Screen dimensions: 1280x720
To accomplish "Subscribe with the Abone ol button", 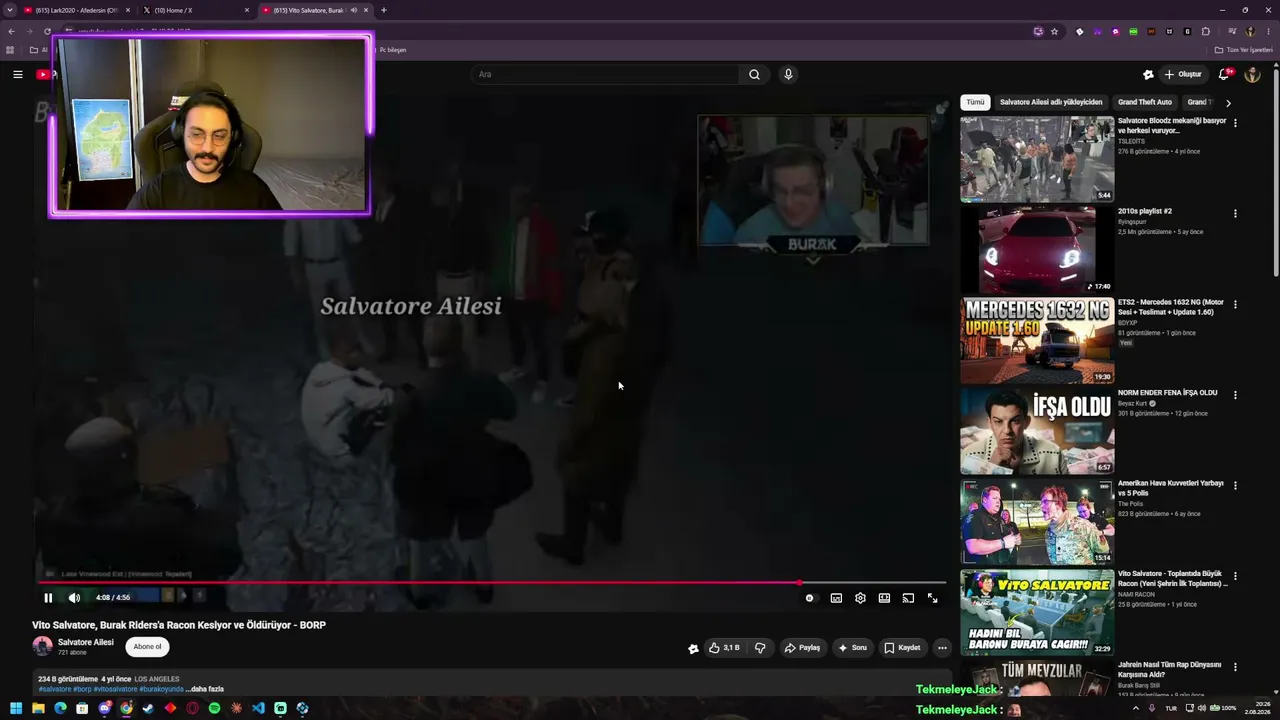I will click(147, 647).
